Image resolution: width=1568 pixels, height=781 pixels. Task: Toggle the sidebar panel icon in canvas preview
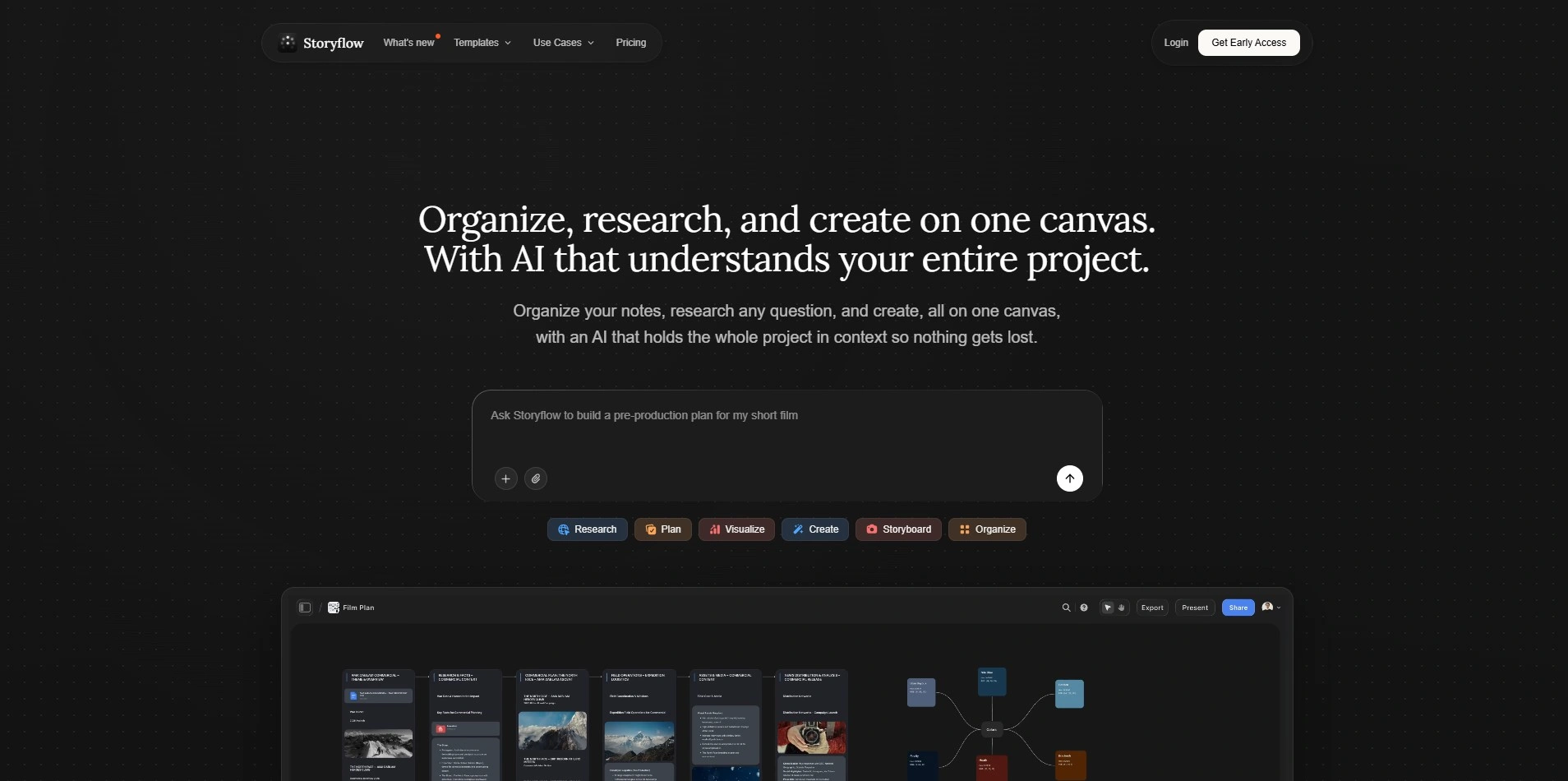click(x=305, y=608)
